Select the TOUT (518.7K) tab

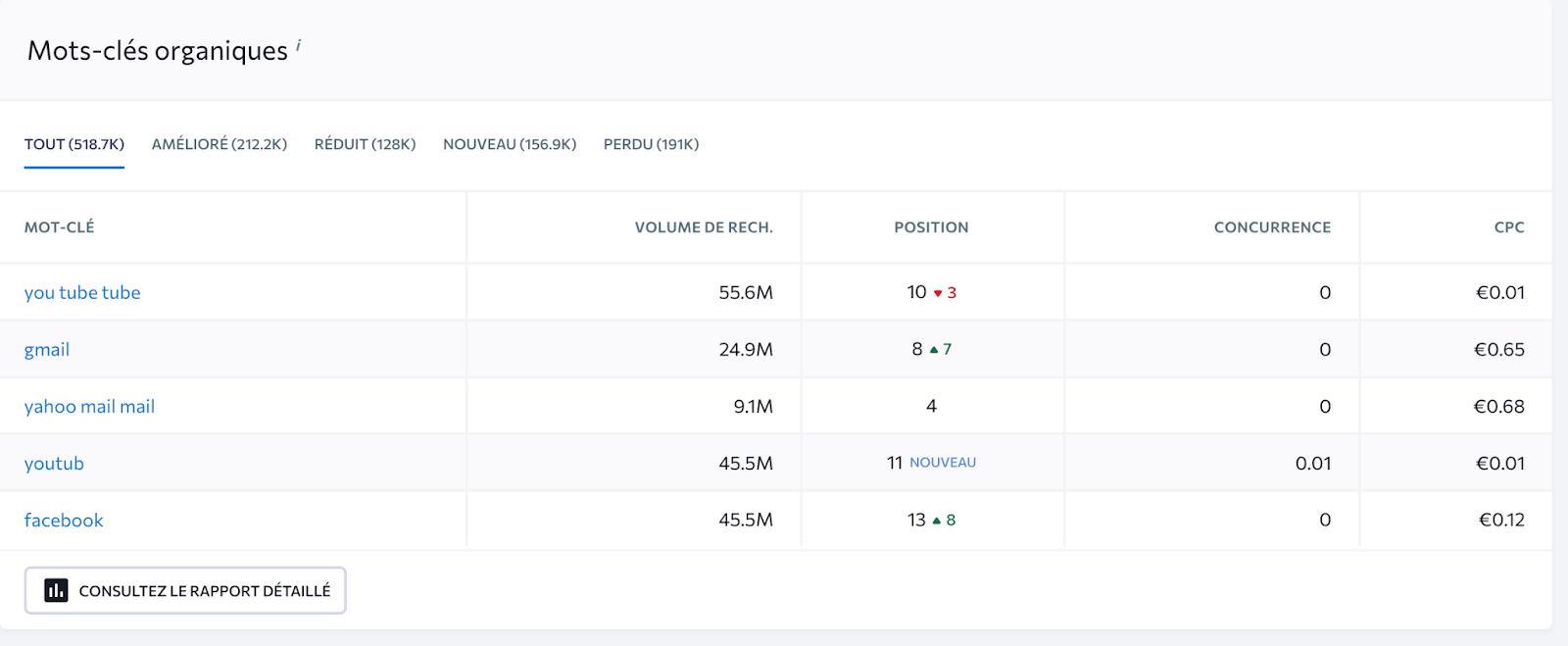[x=74, y=144]
